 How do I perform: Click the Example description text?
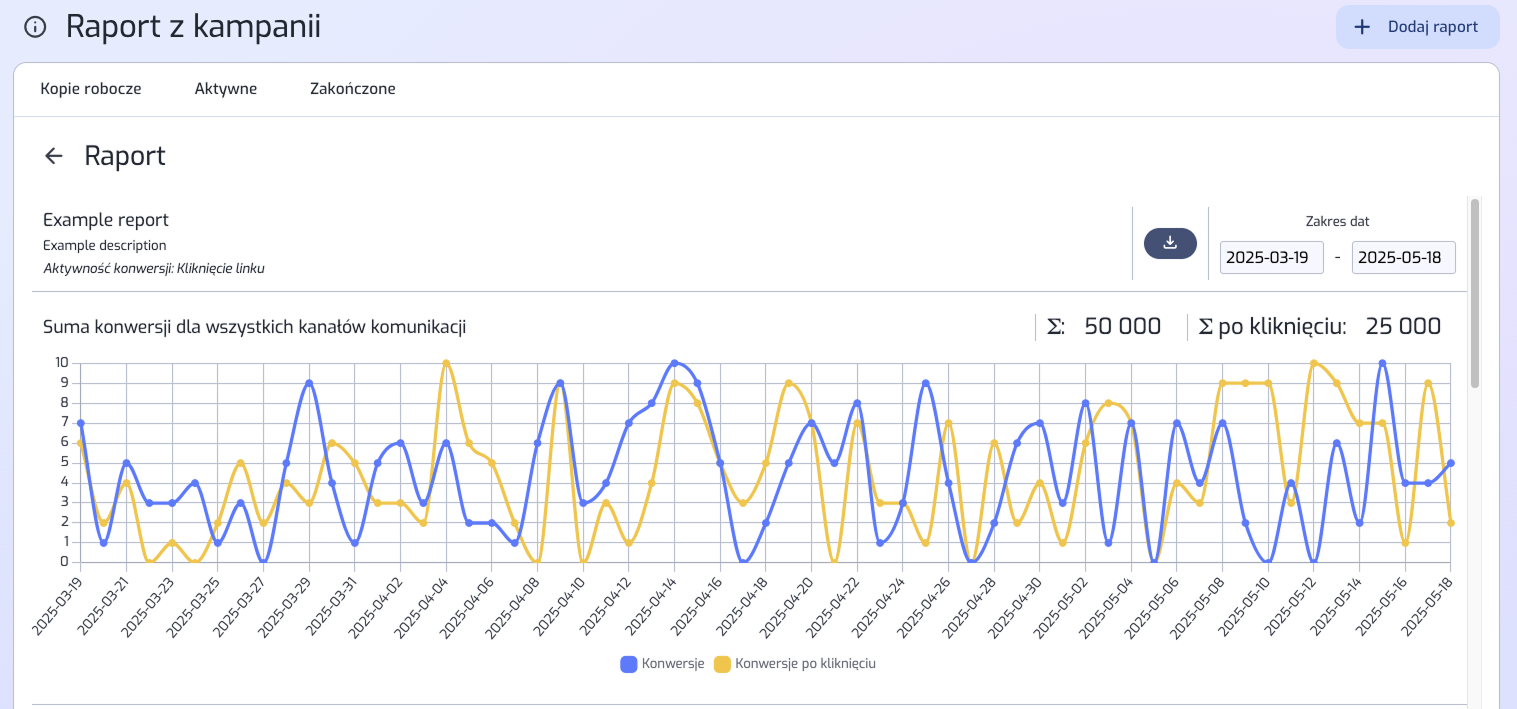click(105, 245)
